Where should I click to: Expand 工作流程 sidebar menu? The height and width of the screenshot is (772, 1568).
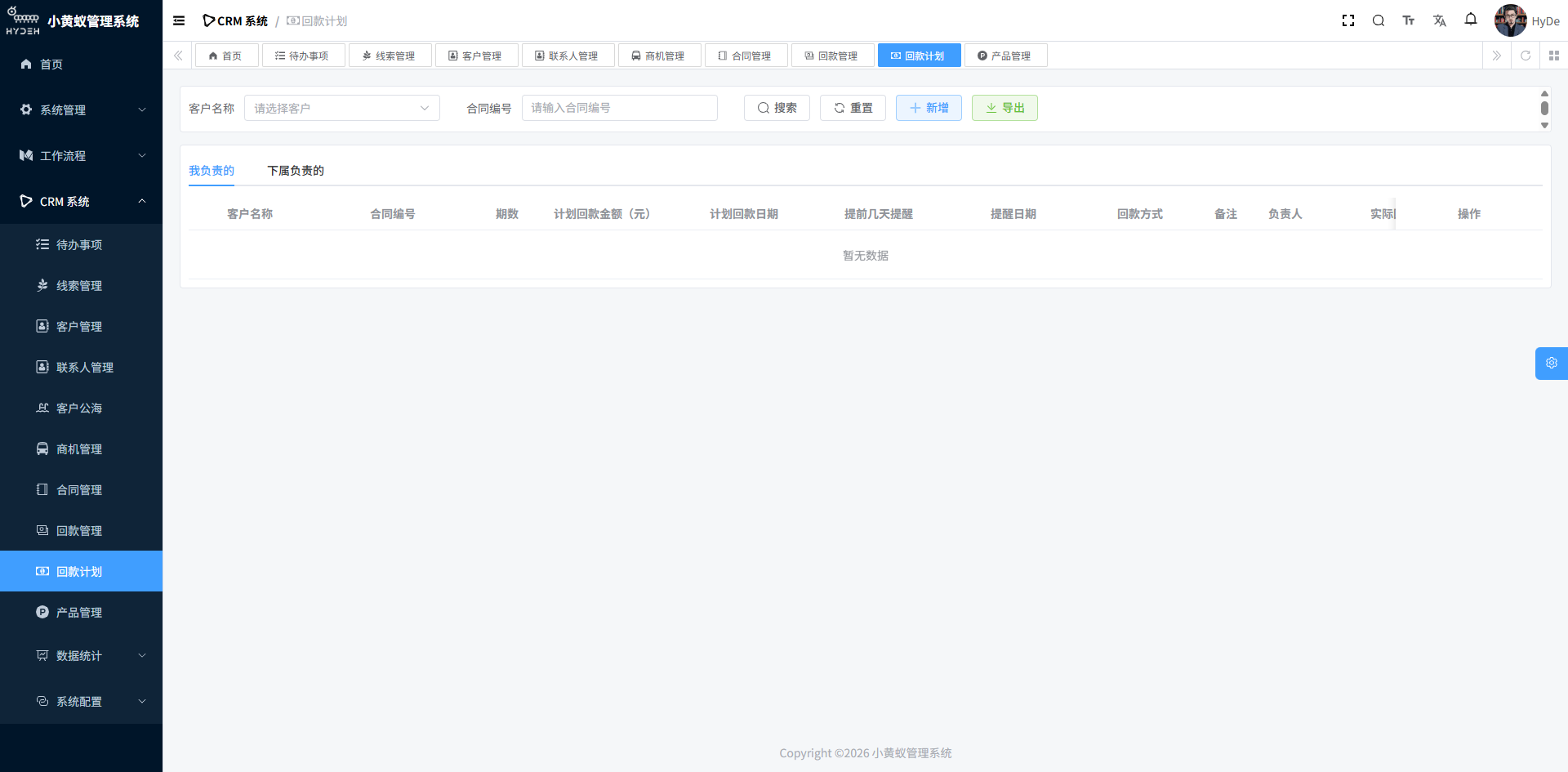[81, 155]
